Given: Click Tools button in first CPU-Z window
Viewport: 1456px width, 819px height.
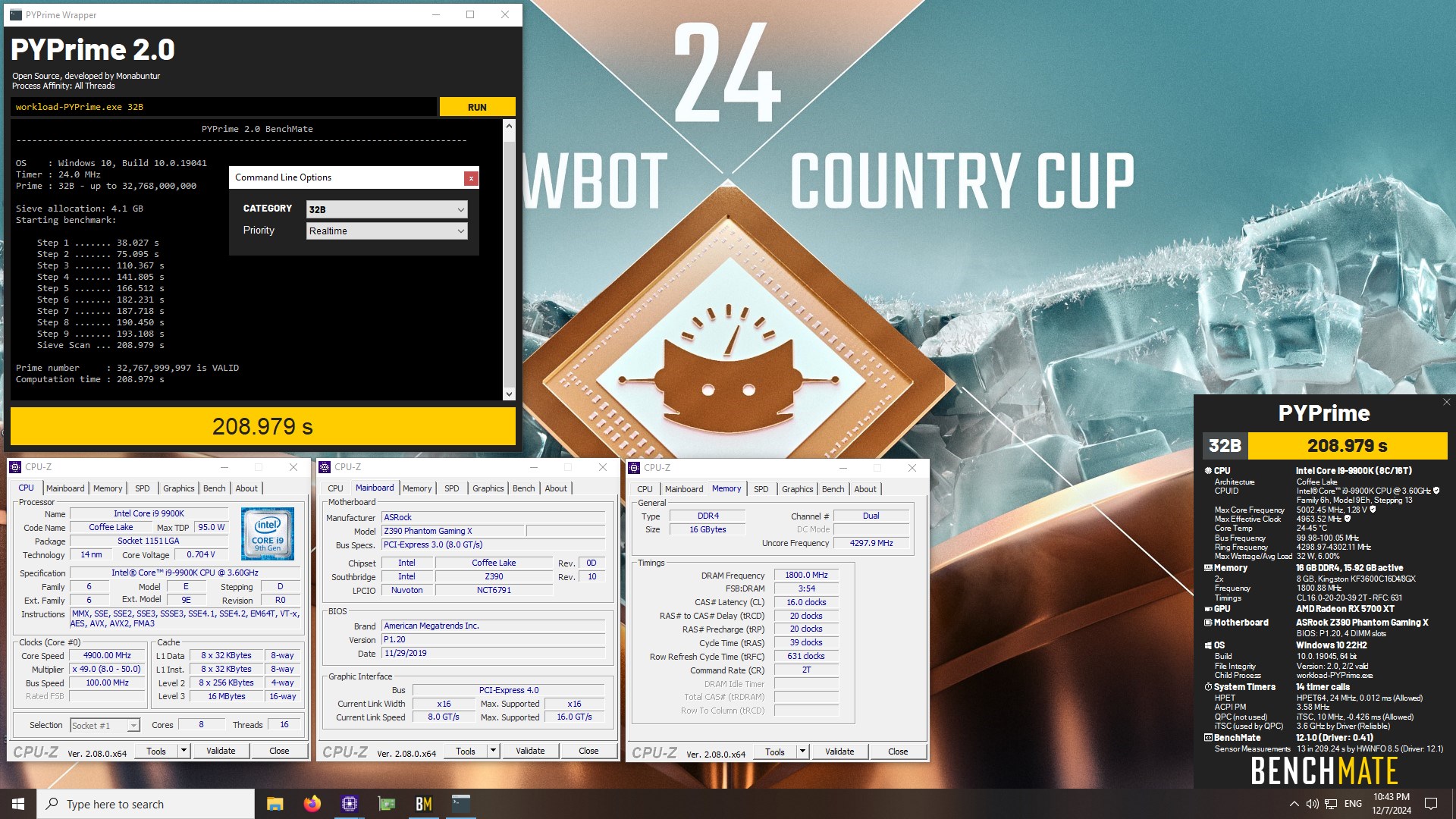Looking at the screenshot, I should (156, 751).
